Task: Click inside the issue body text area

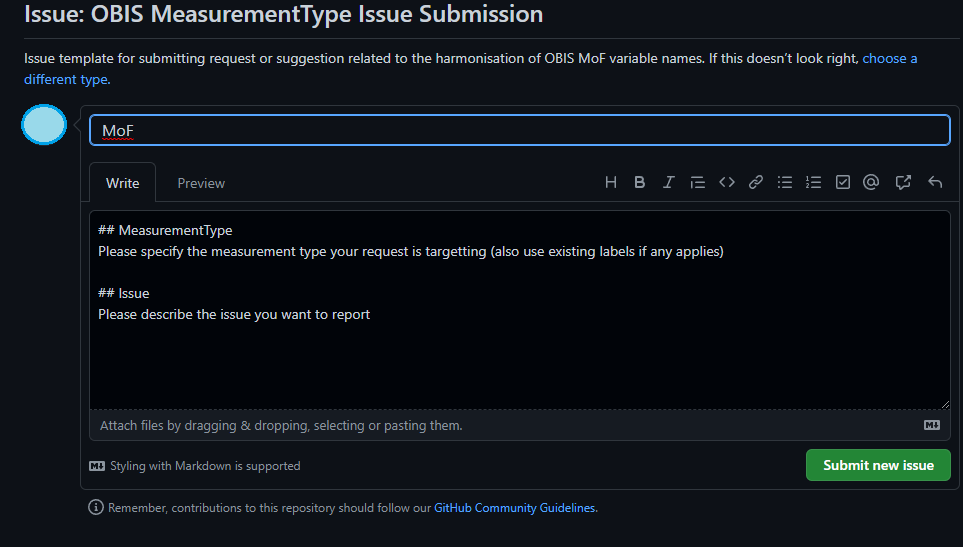Action: 520,310
